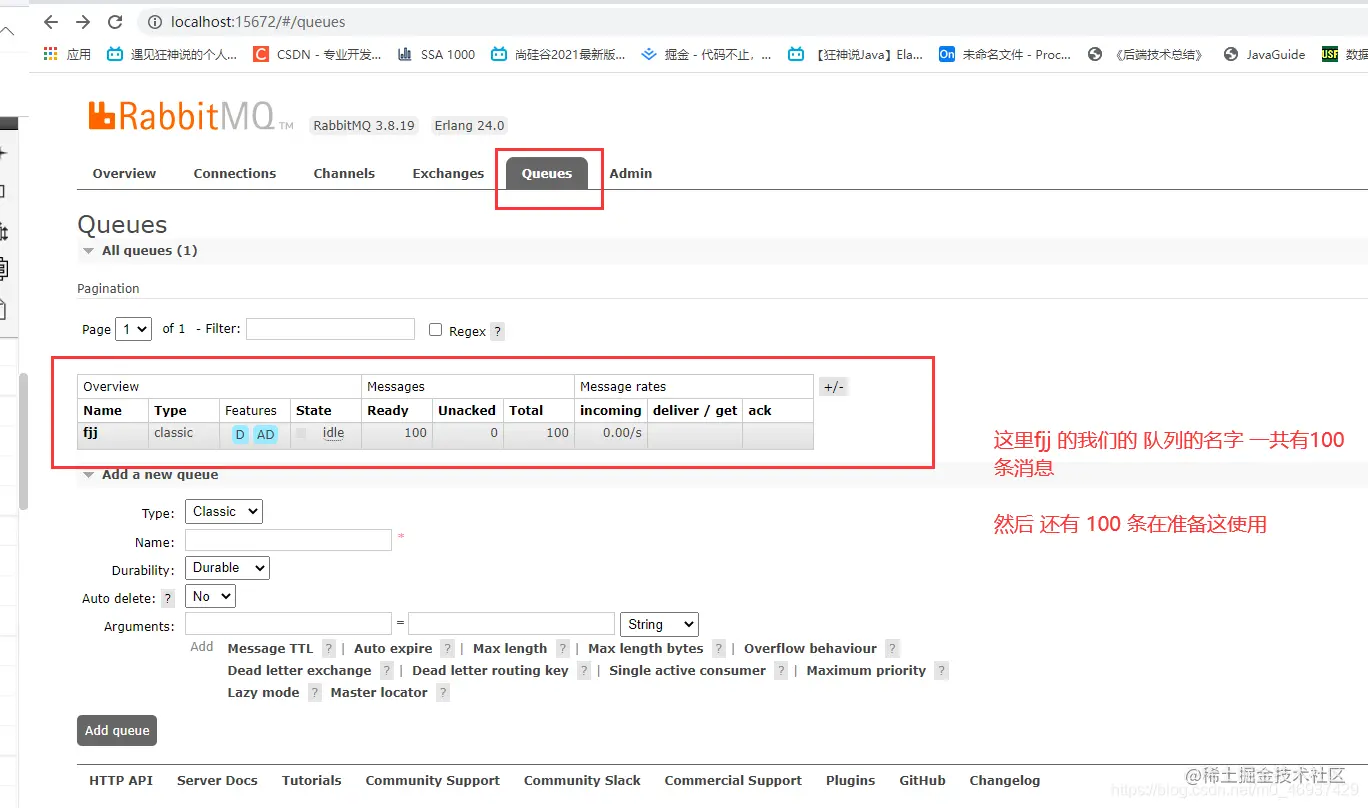
Task: Open the Auto delete dropdown
Action: (210, 596)
